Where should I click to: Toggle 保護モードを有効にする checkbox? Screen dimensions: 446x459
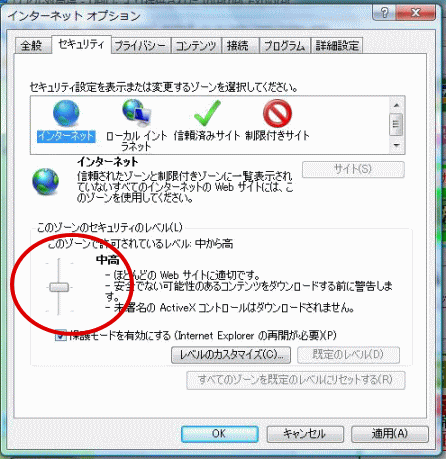click(61, 335)
